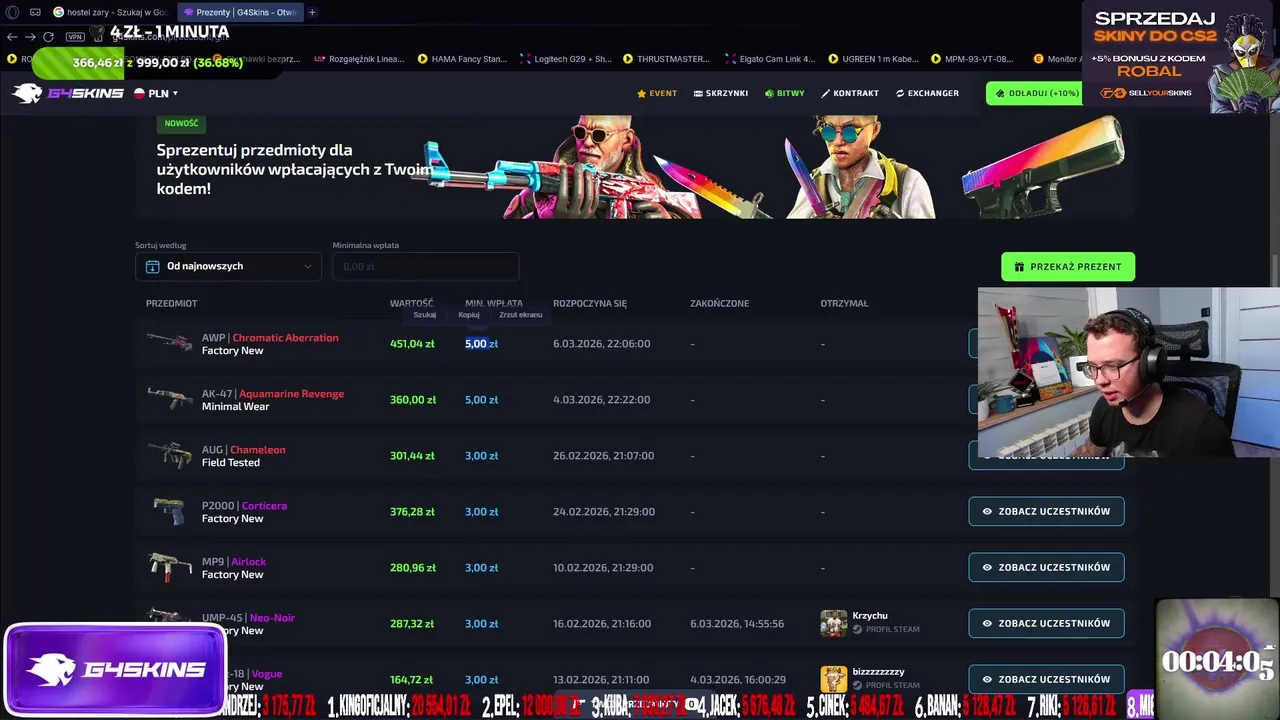
Task: Click the AK-47 weapon thumbnail
Action: coord(169,398)
